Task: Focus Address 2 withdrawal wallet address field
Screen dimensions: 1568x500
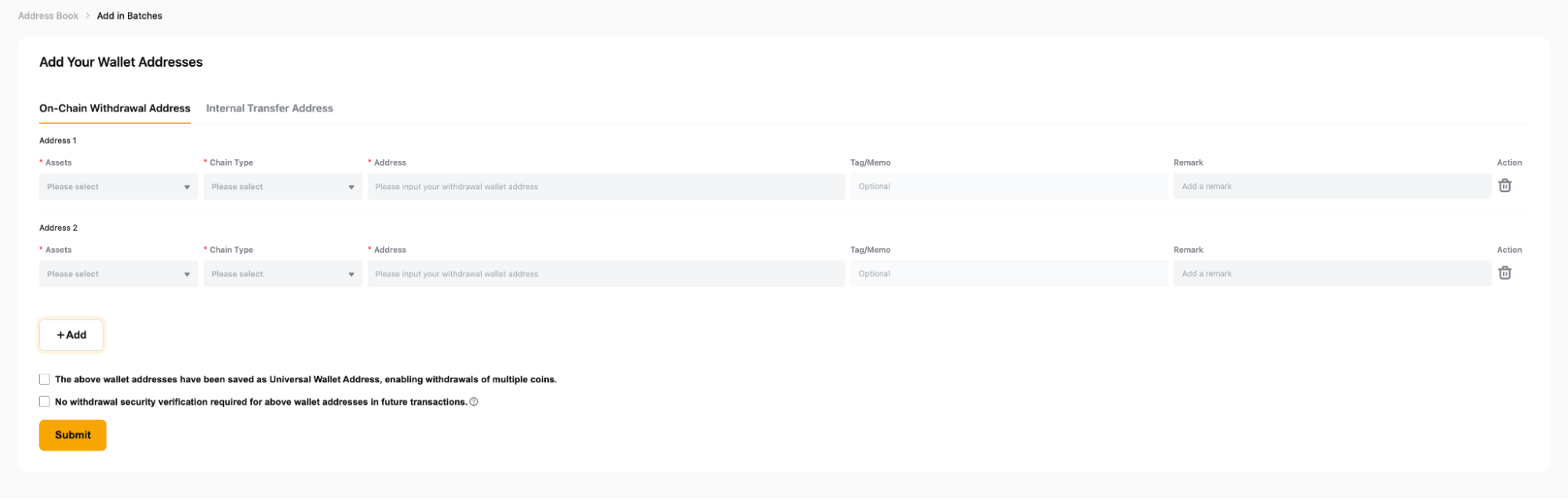Action: pyautogui.click(x=606, y=274)
